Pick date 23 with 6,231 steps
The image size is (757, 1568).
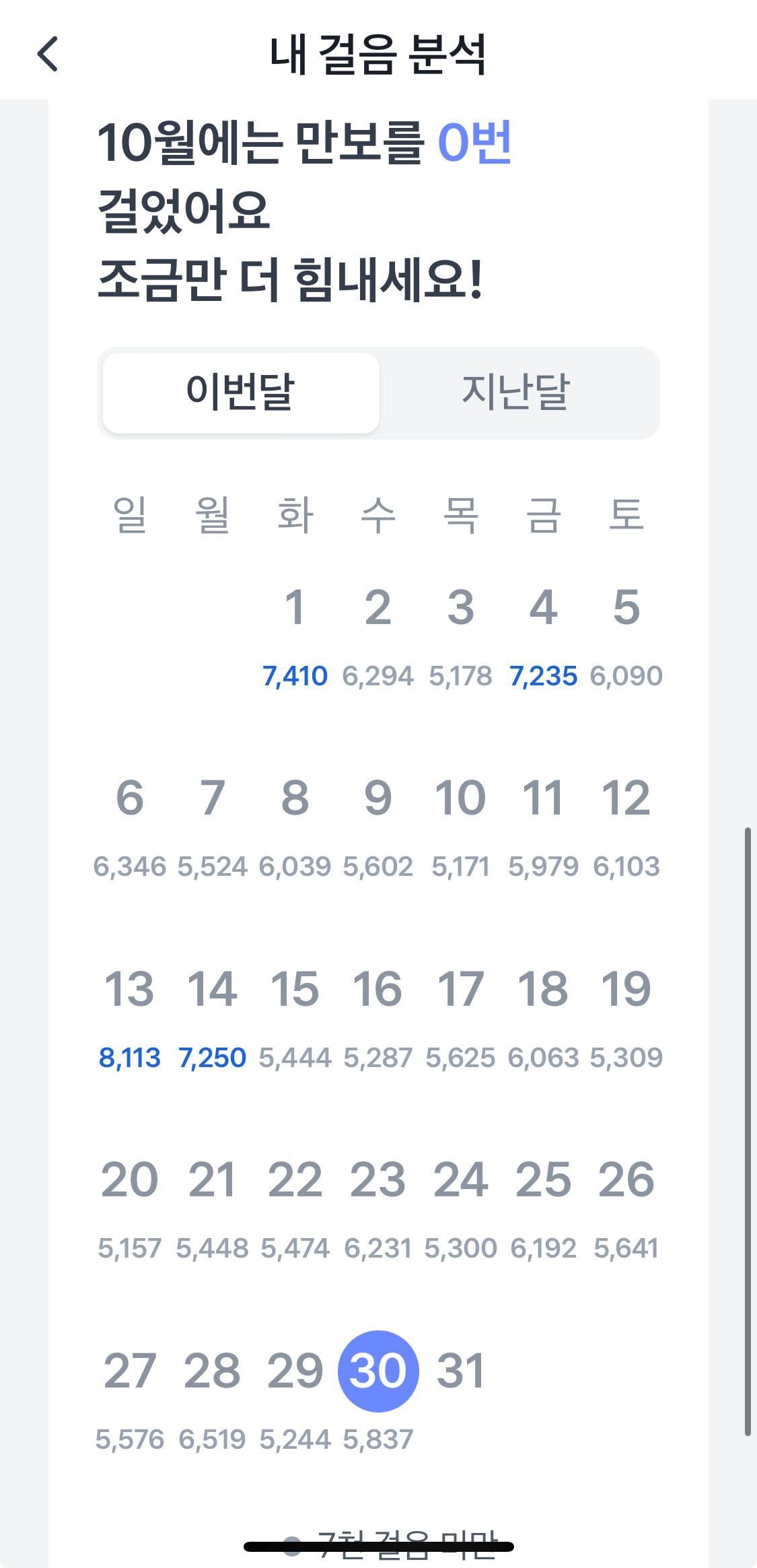tap(378, 1180)
